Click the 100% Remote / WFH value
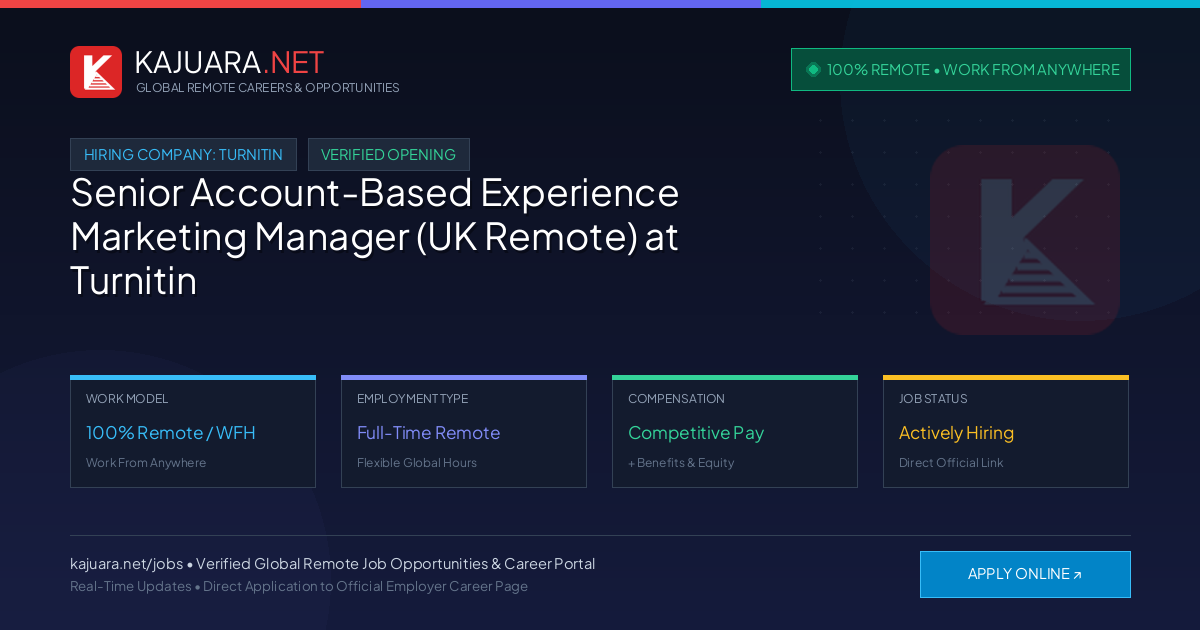Image resolution: width=1200 pixels, height=630 pixels. [x=171, y=433]
